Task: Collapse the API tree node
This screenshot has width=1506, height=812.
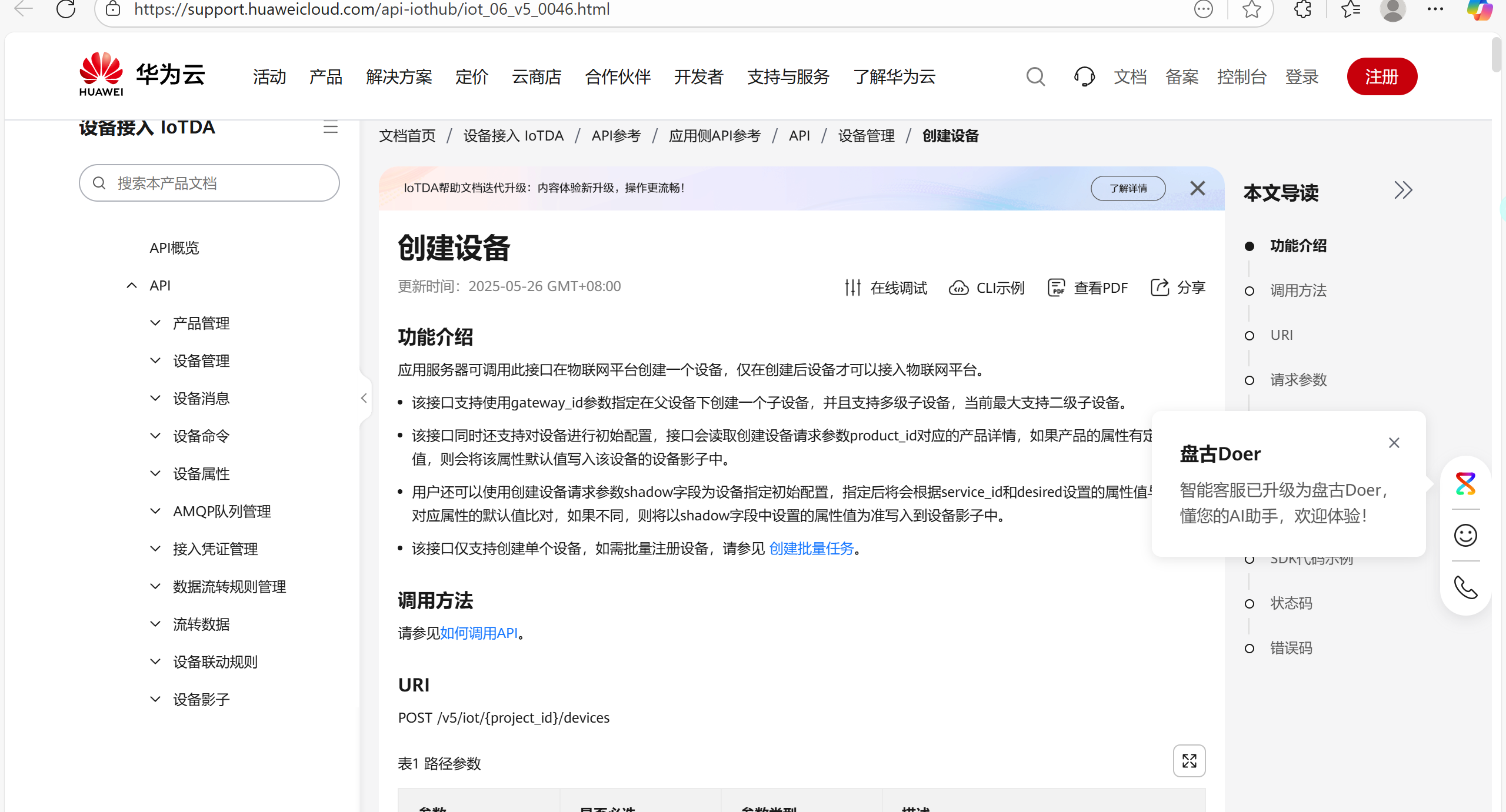Action: (132, 285)
